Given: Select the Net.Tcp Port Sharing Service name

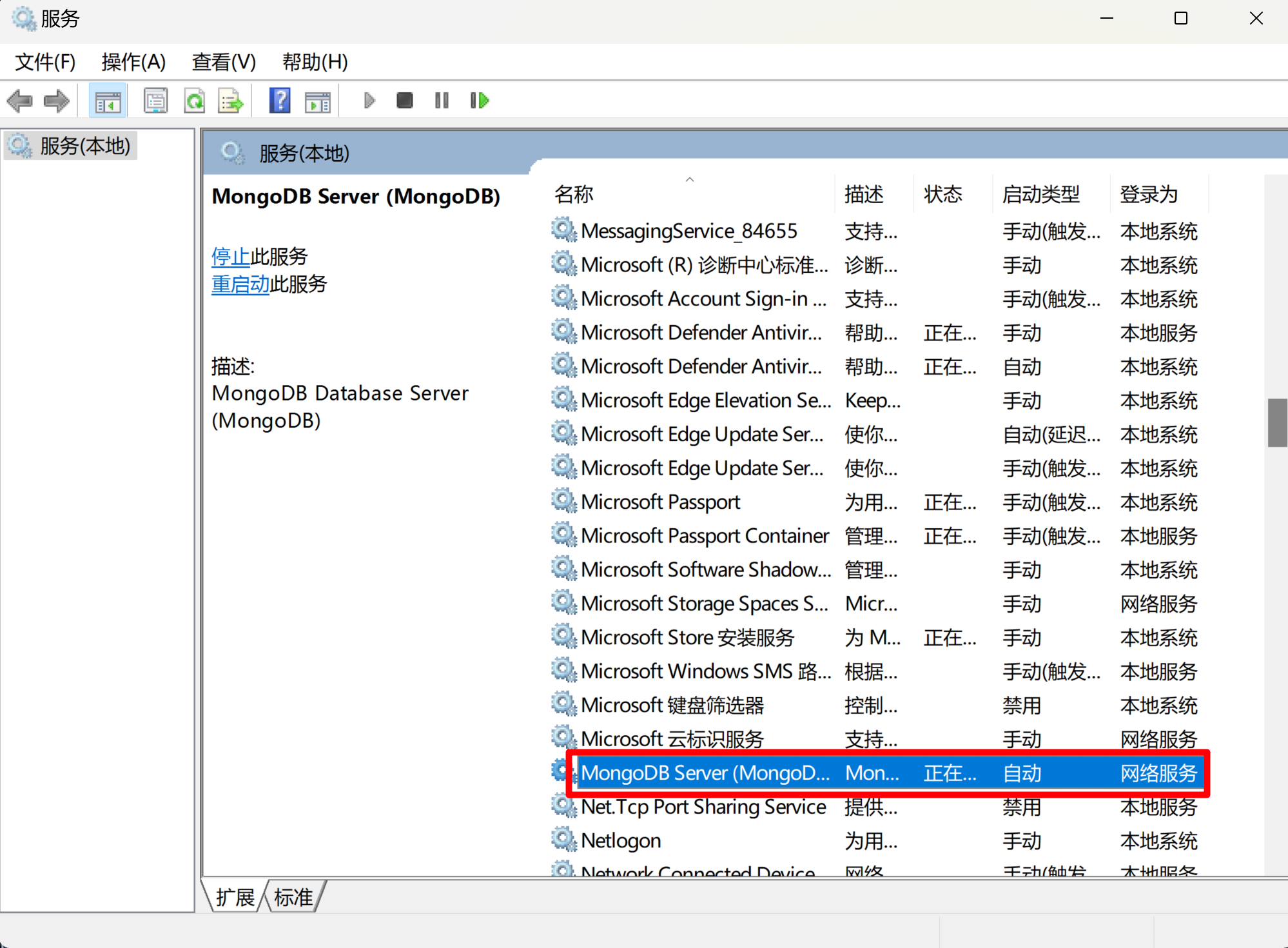Looking at the screenshot, I should [x=703, y=807].
